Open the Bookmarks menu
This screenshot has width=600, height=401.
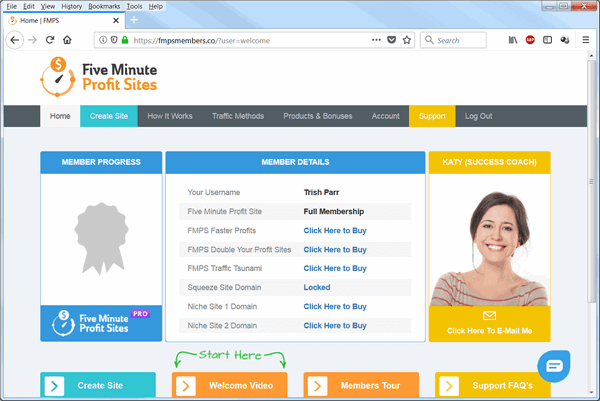[104, 6]
